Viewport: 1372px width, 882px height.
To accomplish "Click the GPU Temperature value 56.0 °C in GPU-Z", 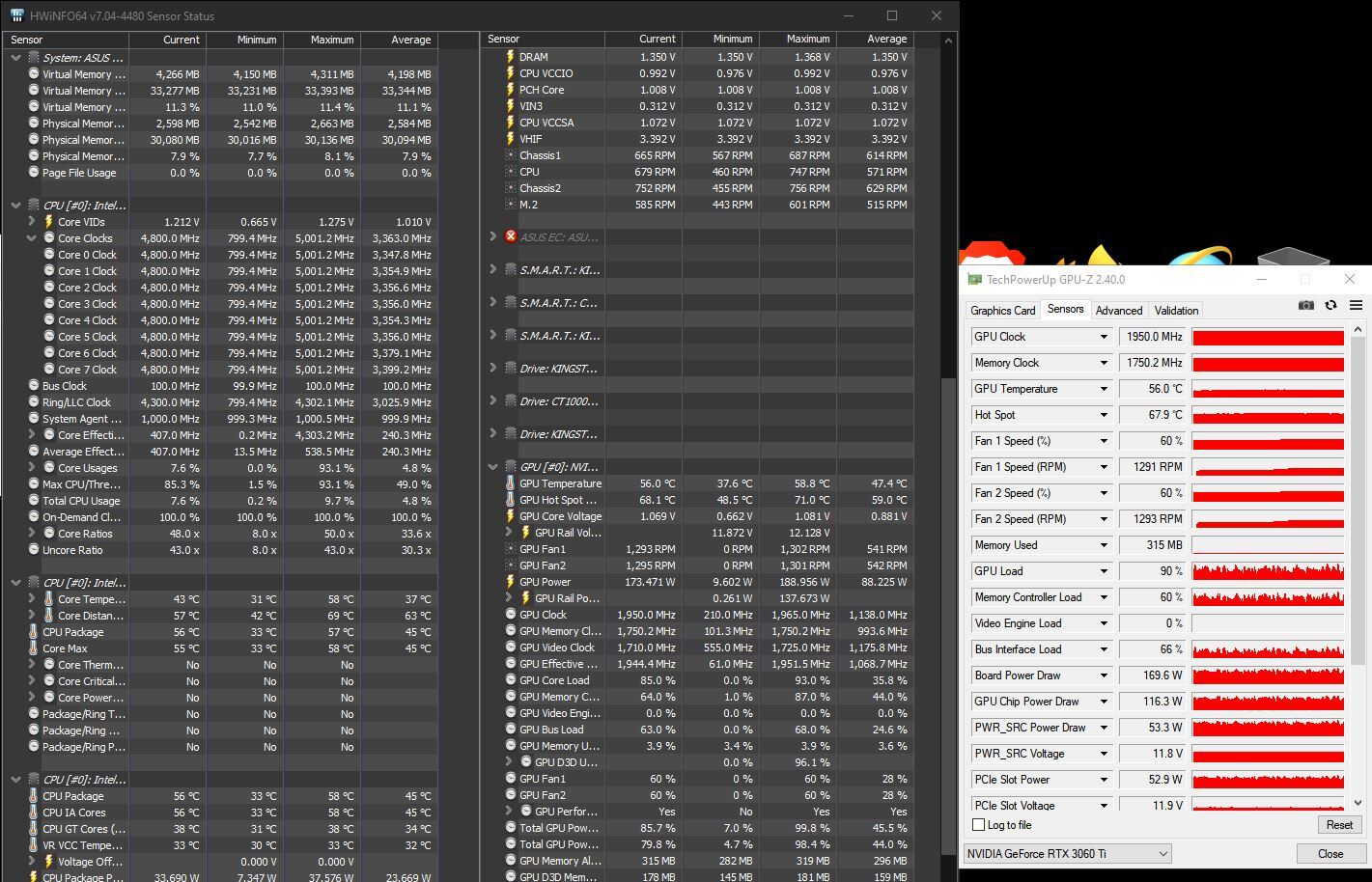I will coord(1153,389).
